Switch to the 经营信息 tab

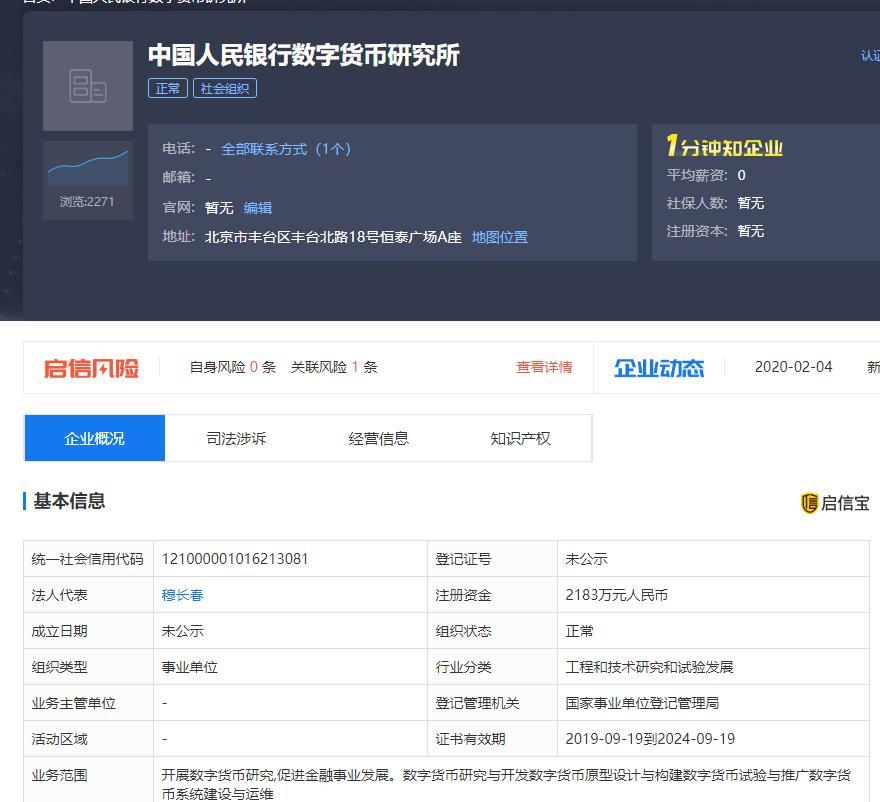(378, 438)
